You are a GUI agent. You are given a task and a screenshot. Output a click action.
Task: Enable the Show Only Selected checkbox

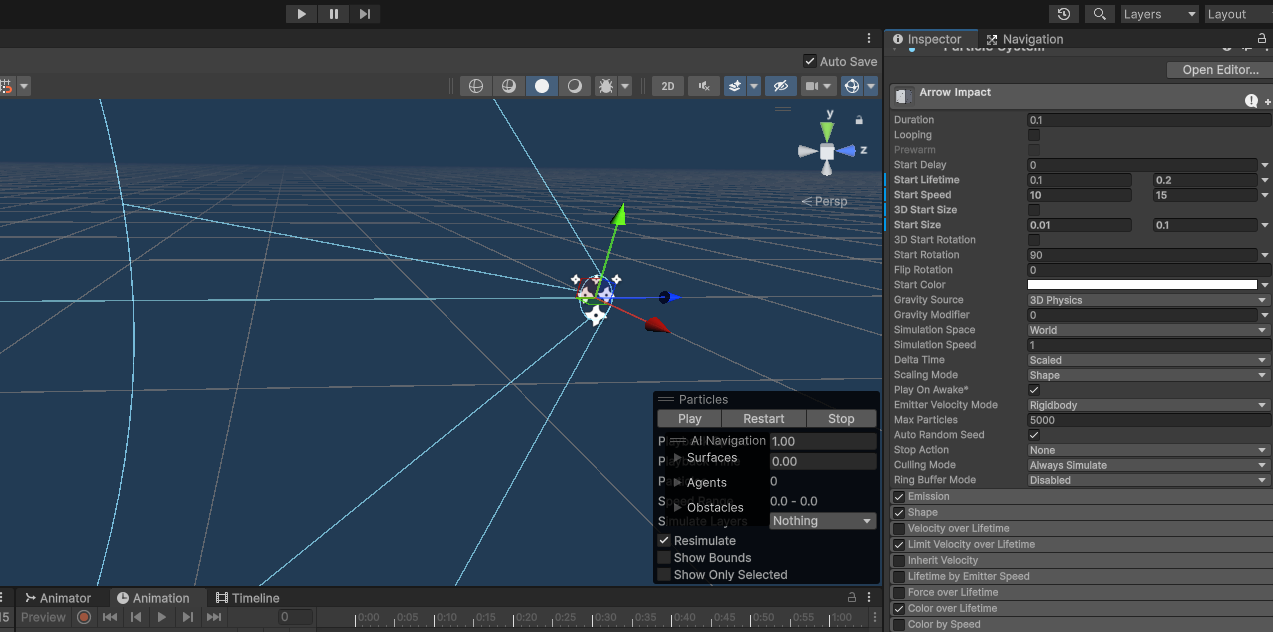click(664, 575)
